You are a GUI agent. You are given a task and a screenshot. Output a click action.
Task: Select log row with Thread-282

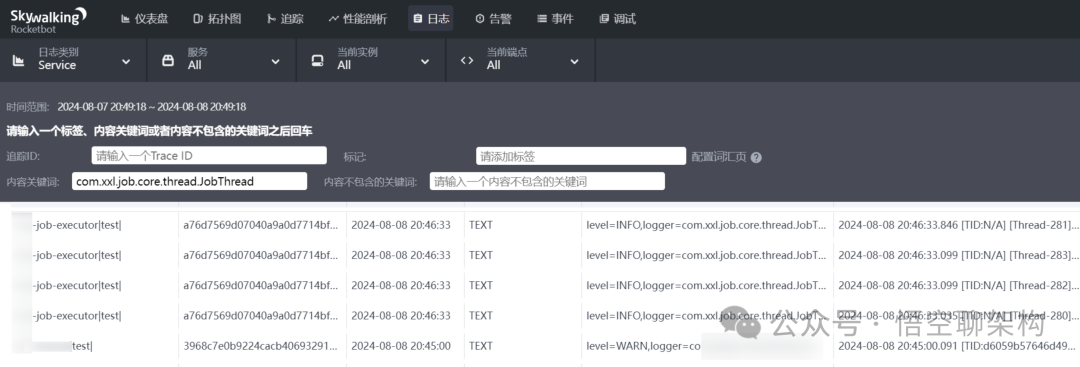pyautogui.click(x=540, y=285)
